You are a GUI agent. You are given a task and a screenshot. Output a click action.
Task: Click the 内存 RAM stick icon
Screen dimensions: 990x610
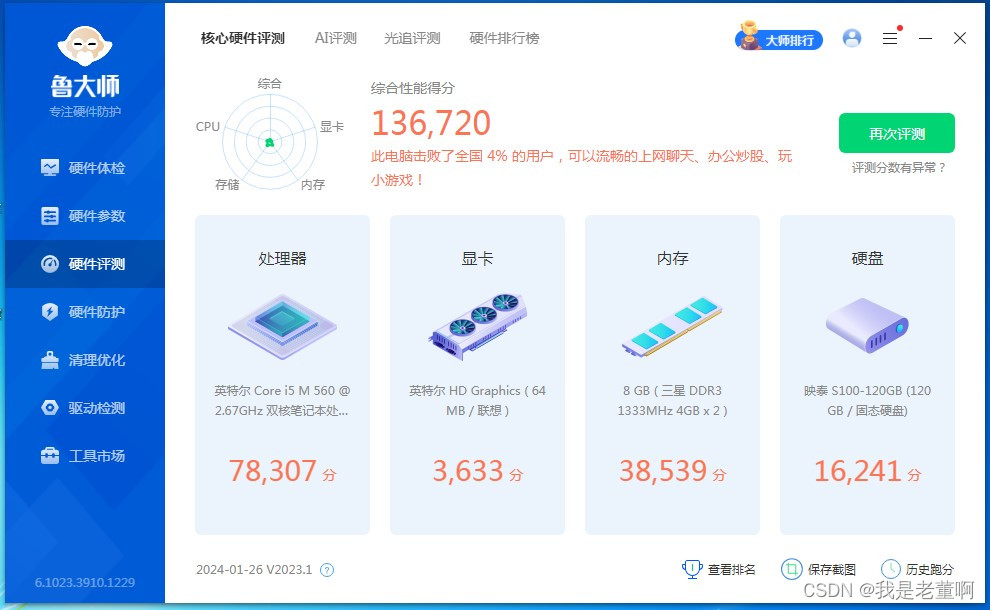point(672,327)
